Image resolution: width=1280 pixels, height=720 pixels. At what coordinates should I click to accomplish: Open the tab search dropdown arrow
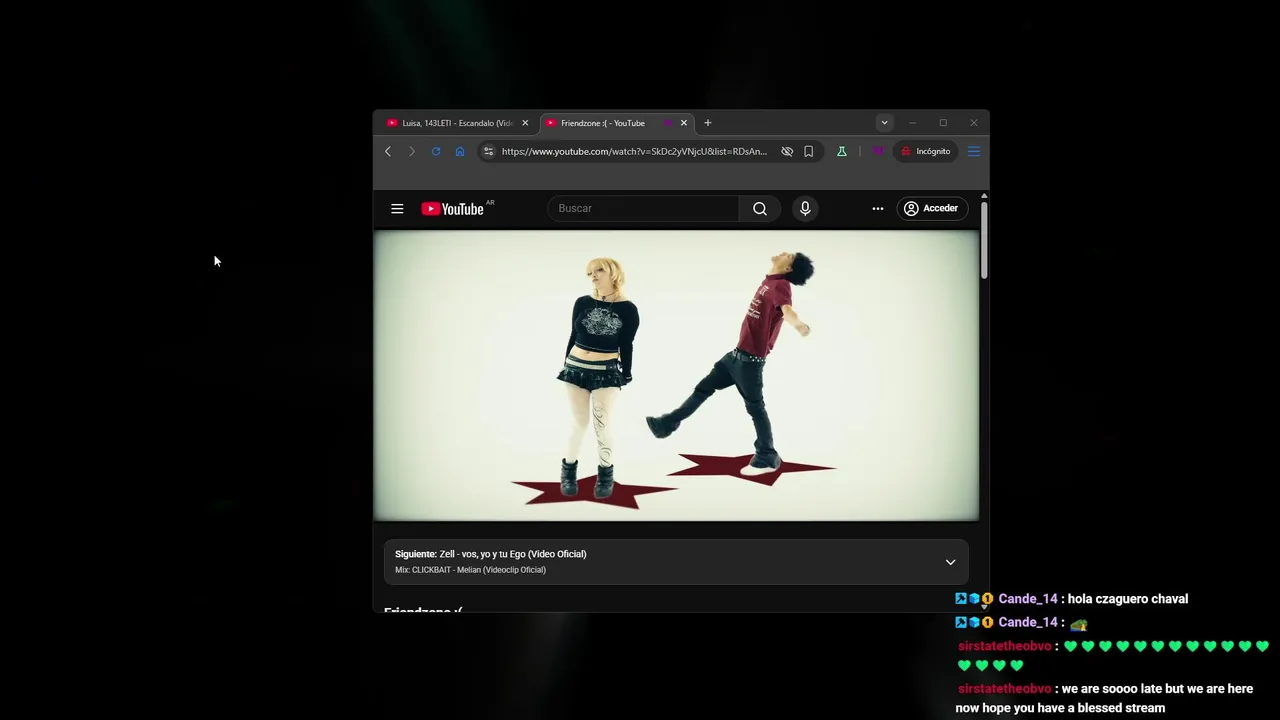click(x=884, y=123)
